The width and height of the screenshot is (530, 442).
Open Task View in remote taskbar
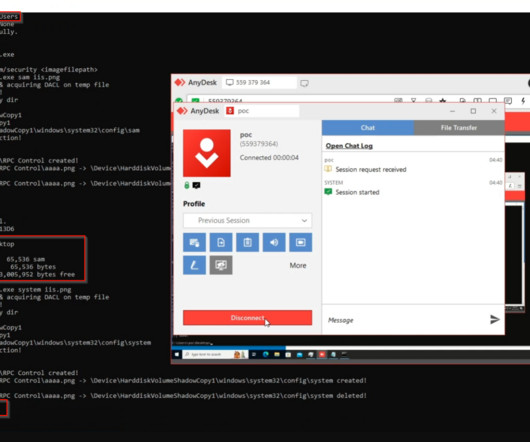pos(254,354)
